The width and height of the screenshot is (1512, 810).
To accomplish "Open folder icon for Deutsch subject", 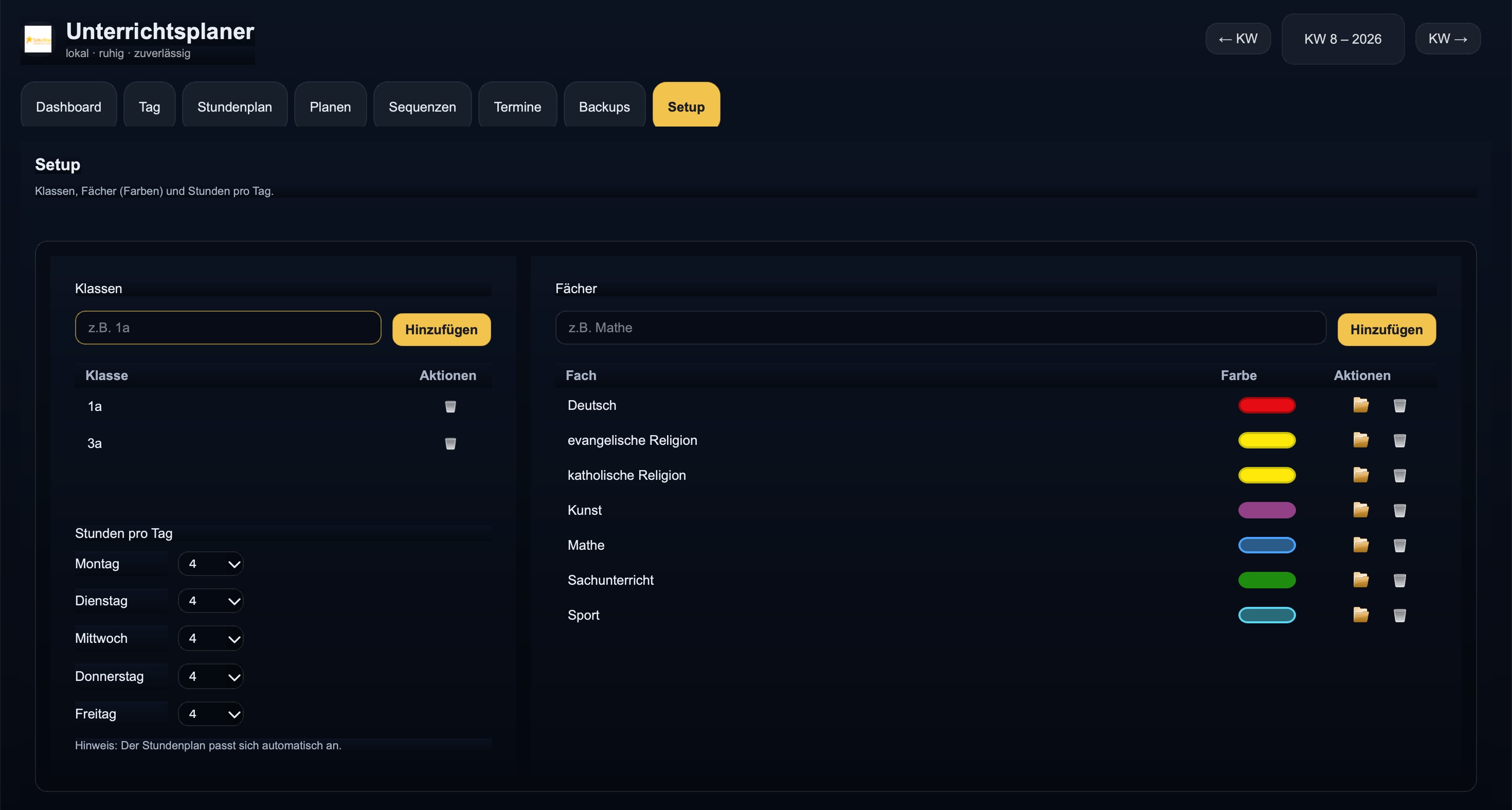I will [1361, 405].
